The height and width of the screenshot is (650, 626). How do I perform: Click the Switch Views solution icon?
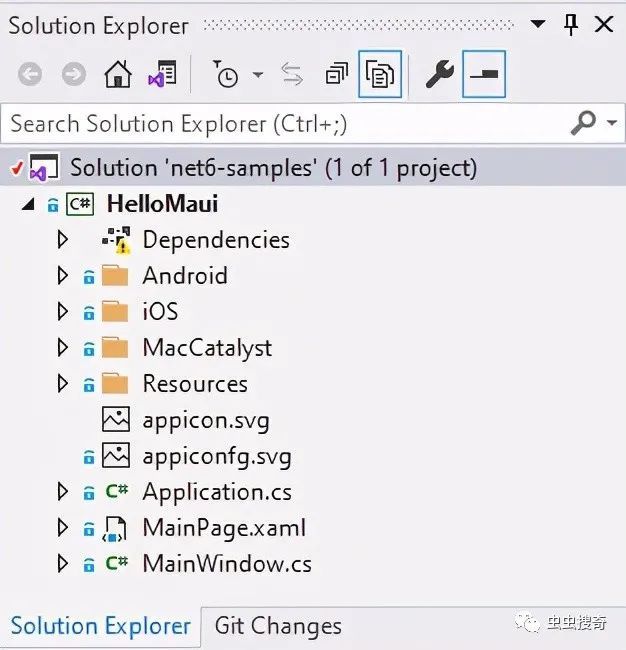click(x=162, y=74)
